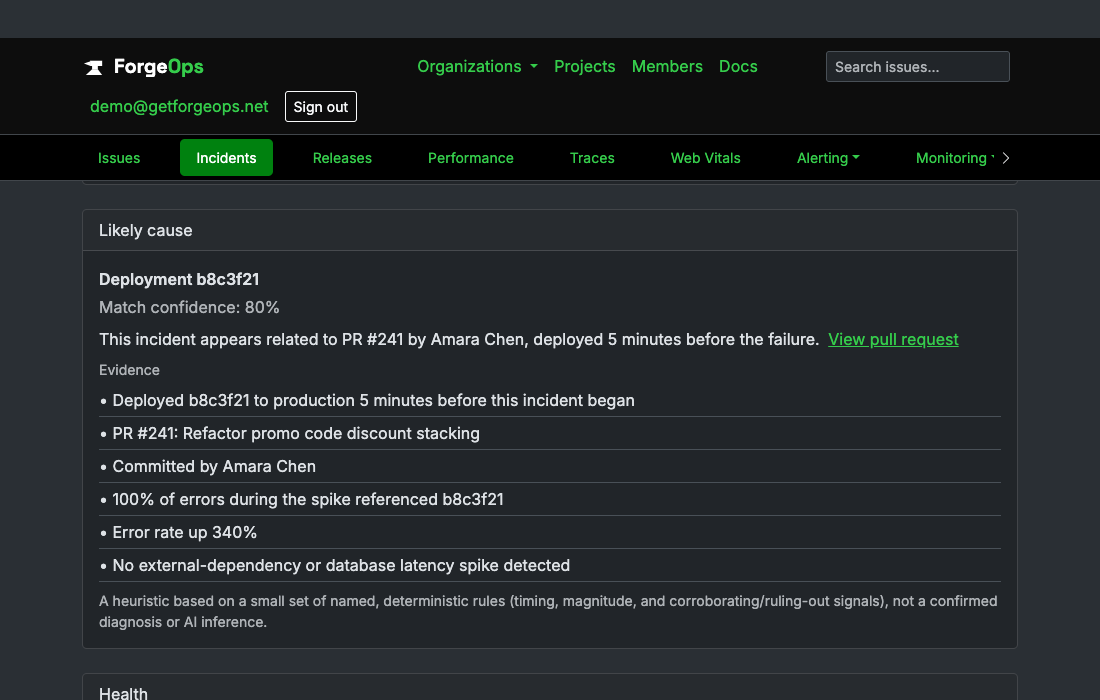Expand the Organizations dropdown menu

477,67
